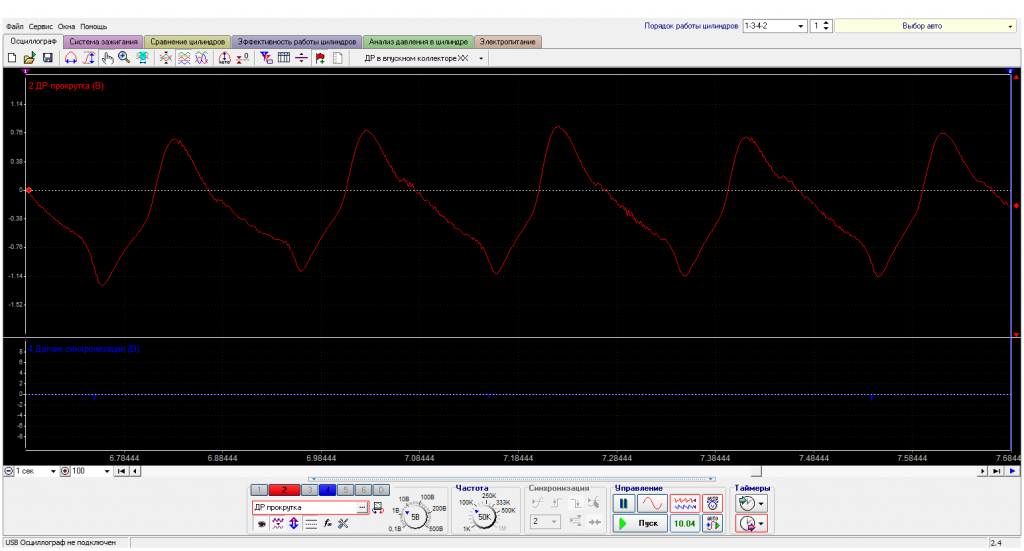Click the sine wave control button

[x=652, y=503]
